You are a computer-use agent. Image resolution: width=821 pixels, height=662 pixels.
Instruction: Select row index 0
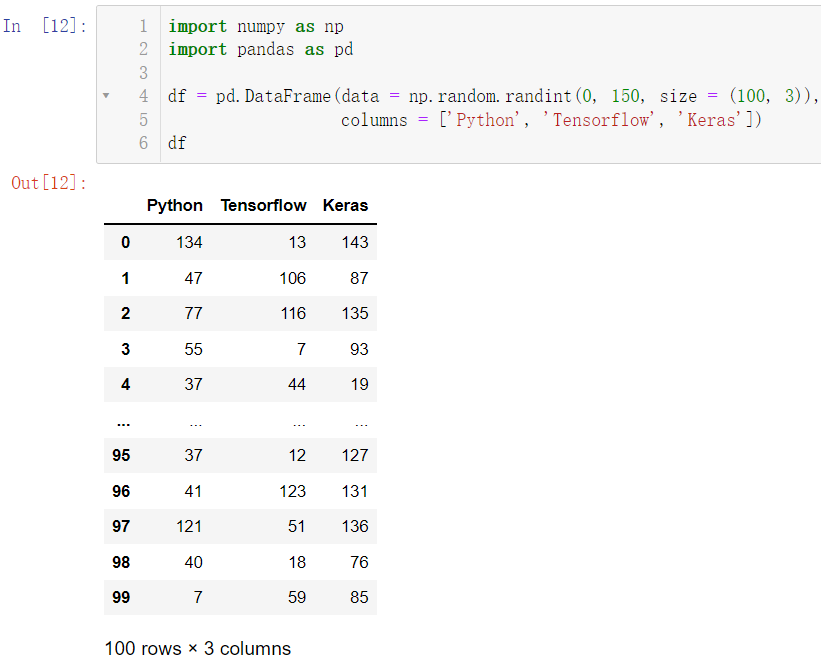click(x=126, y=242)
